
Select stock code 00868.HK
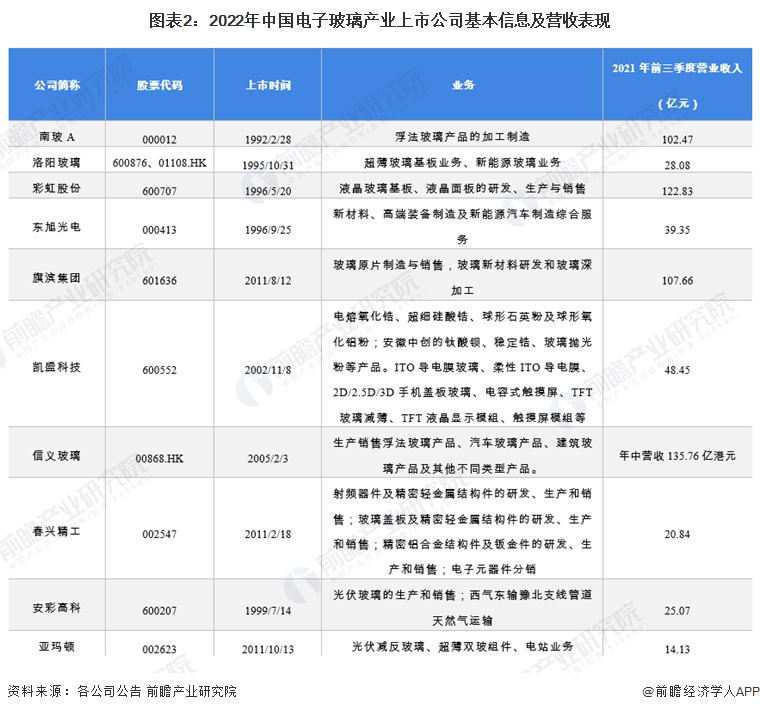pos(159,459)
